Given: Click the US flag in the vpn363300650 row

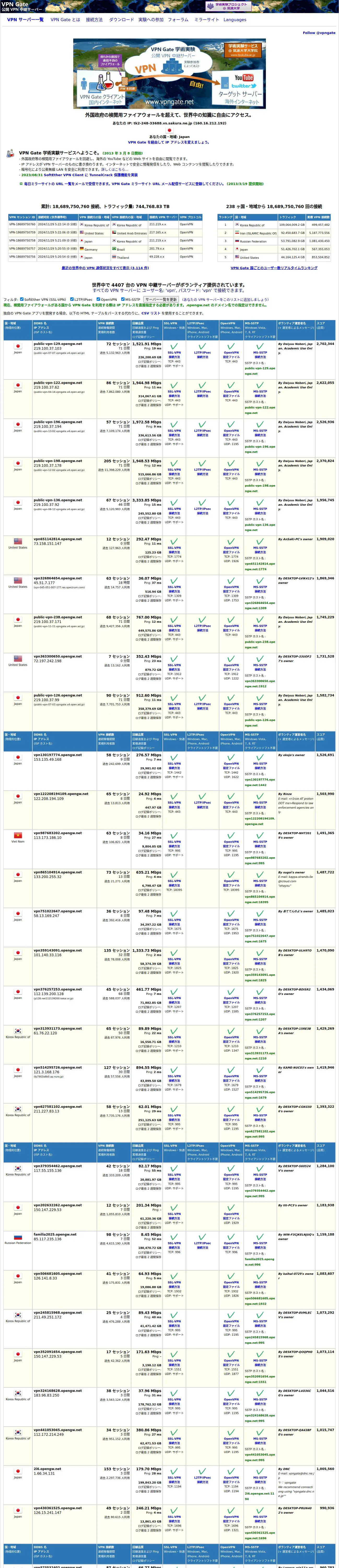Looking at the screenshot, I should pyautogui.click(x=18, y=658).
